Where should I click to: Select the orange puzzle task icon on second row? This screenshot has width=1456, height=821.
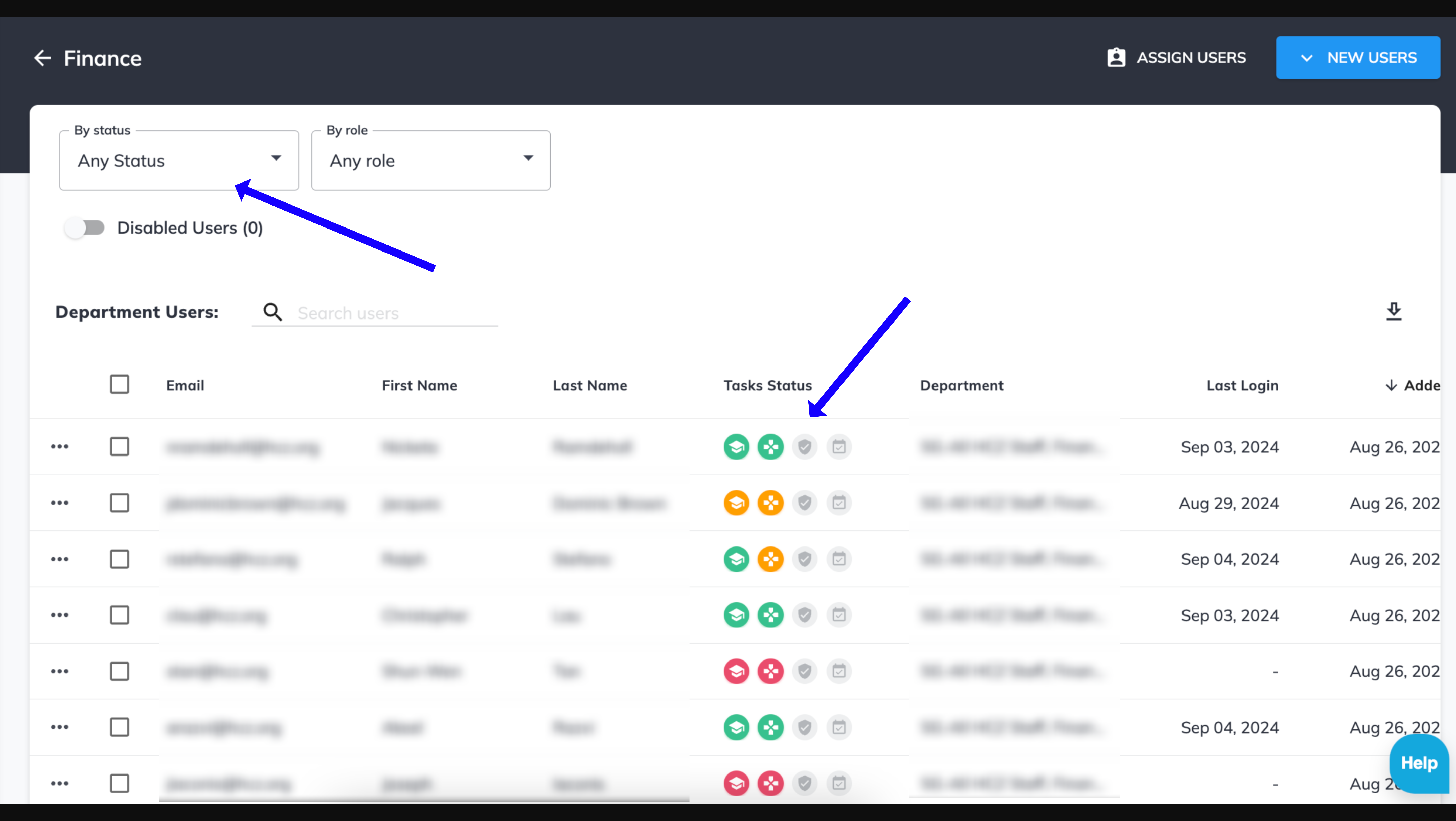(770, 503)
